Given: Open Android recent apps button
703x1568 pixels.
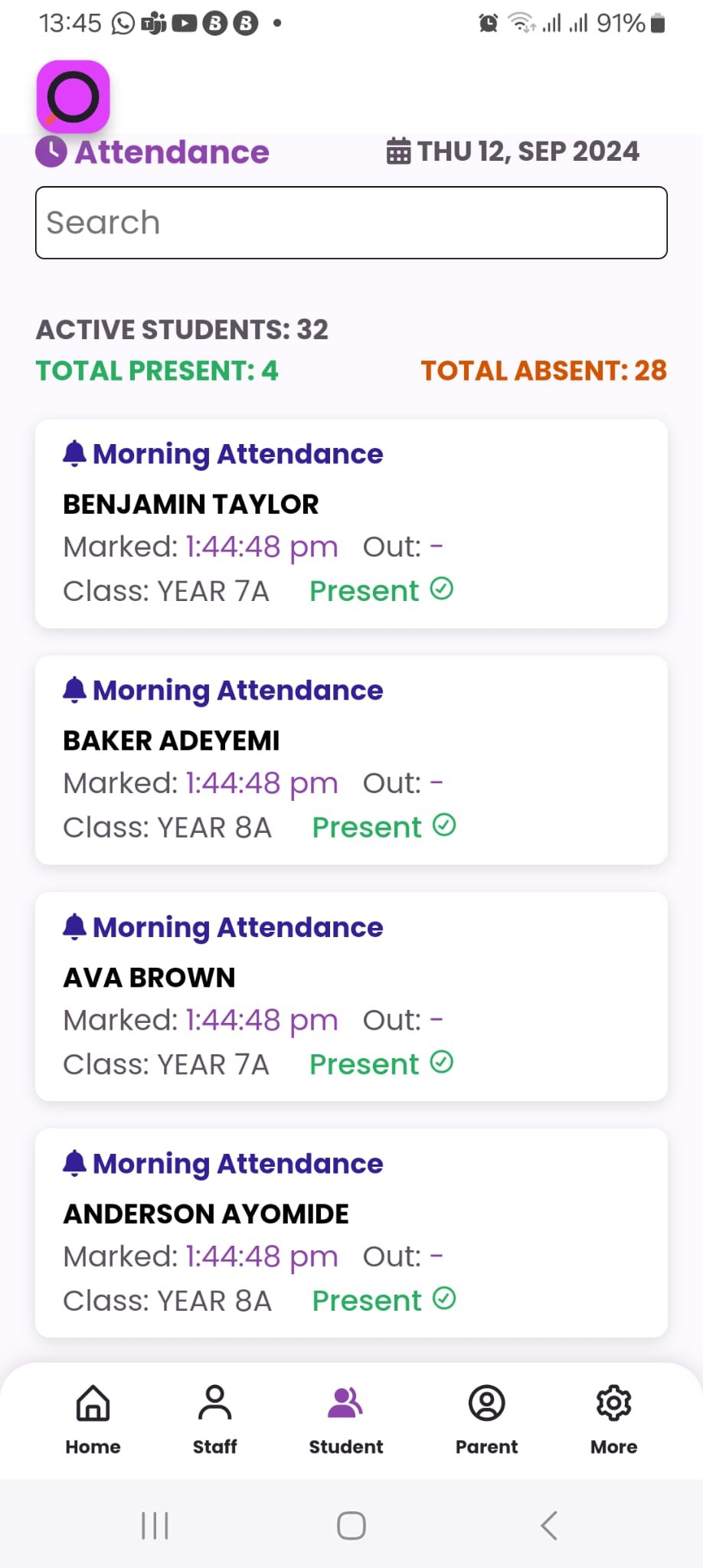Looking at the screenshot, I should [155, 1525].
